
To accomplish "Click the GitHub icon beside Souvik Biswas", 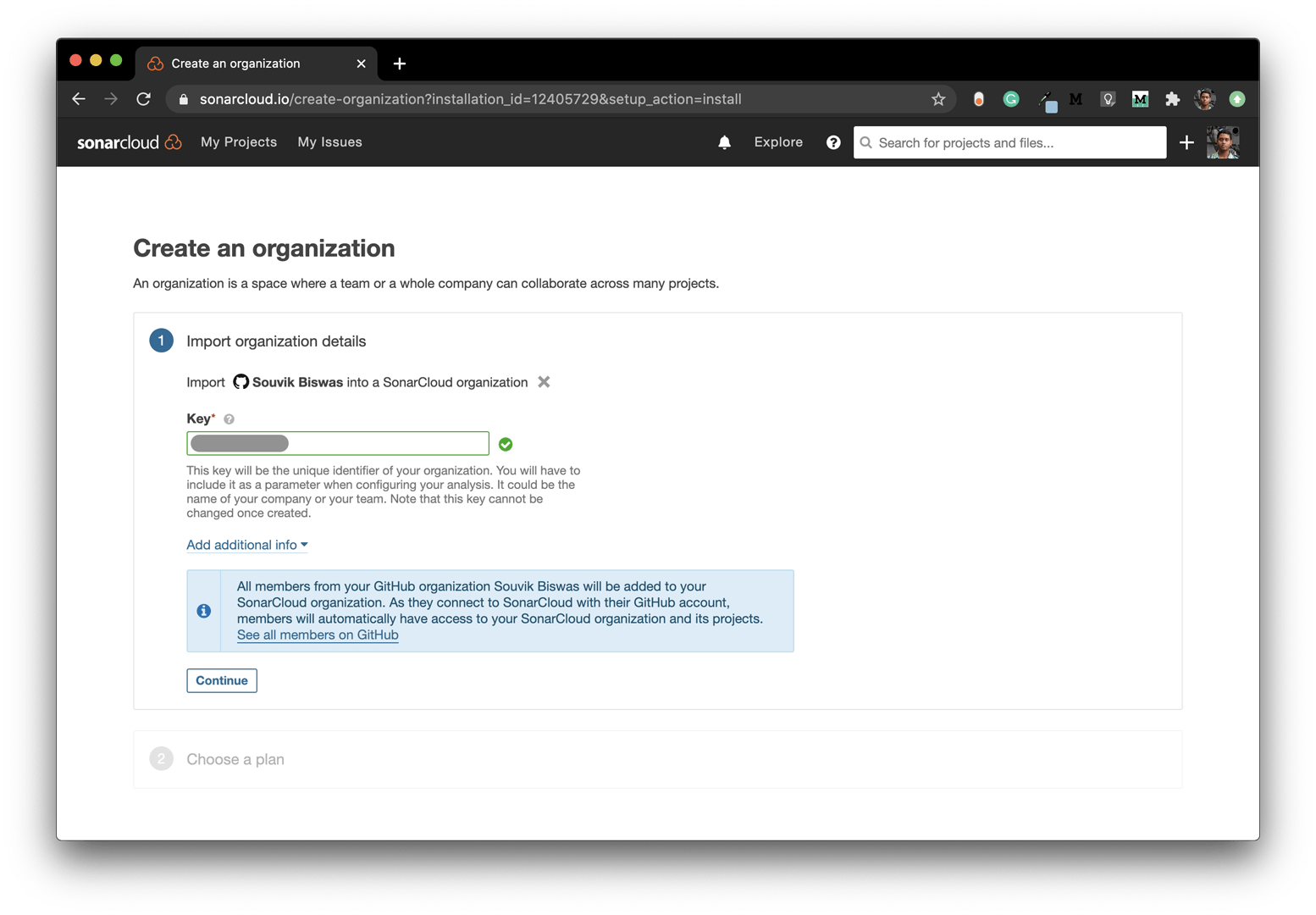I will [x=241, y=381].
